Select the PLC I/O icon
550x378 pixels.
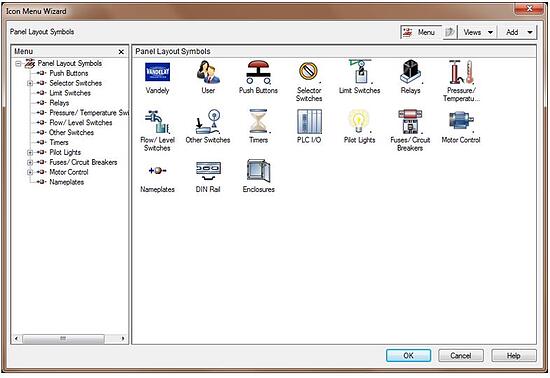pyautogui.click(x=309, y=121)
